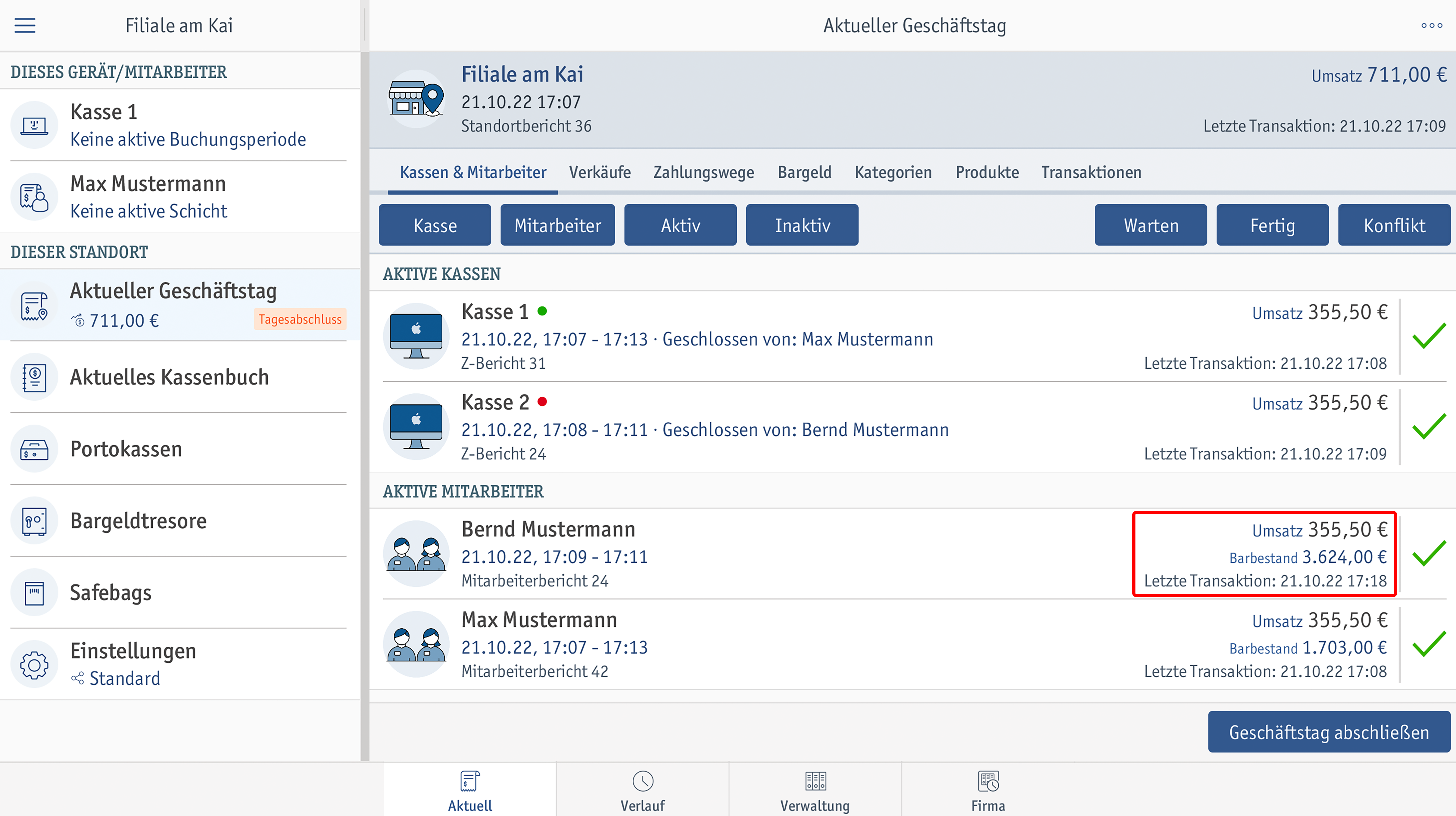
Task: Click the Kasse 1 computer icon in active list
Action: coord(416,336)
